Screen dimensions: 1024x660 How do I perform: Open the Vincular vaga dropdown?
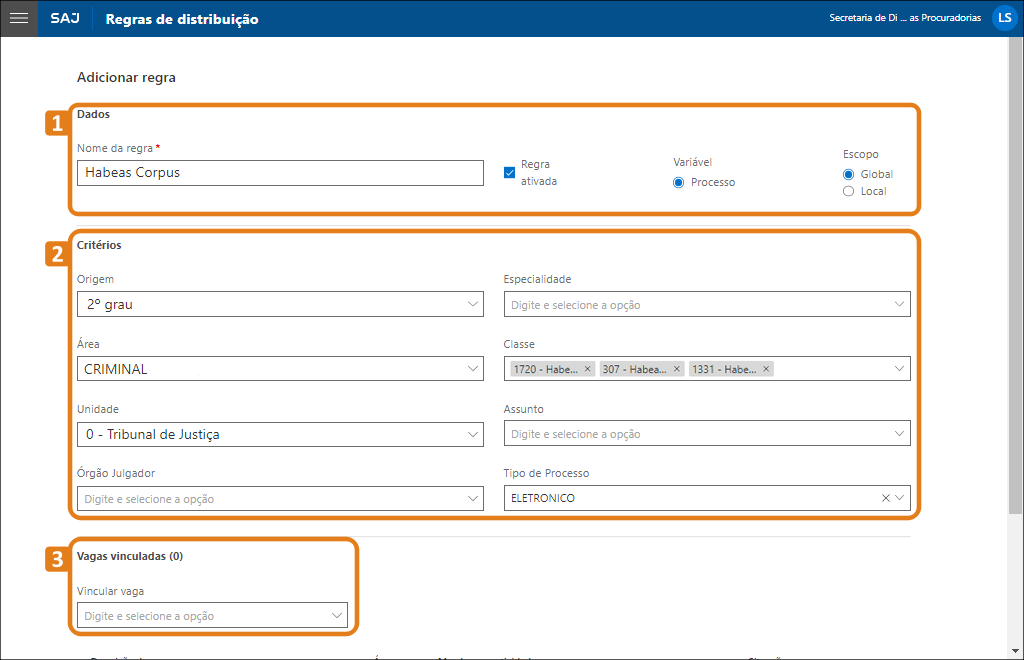(x=212, y=616)
